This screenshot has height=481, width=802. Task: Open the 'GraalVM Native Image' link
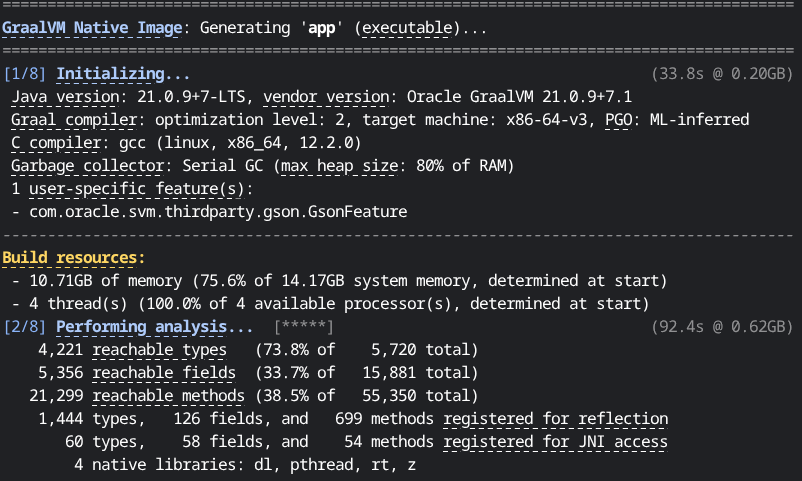pyautogui.click(x=92, y=28)
